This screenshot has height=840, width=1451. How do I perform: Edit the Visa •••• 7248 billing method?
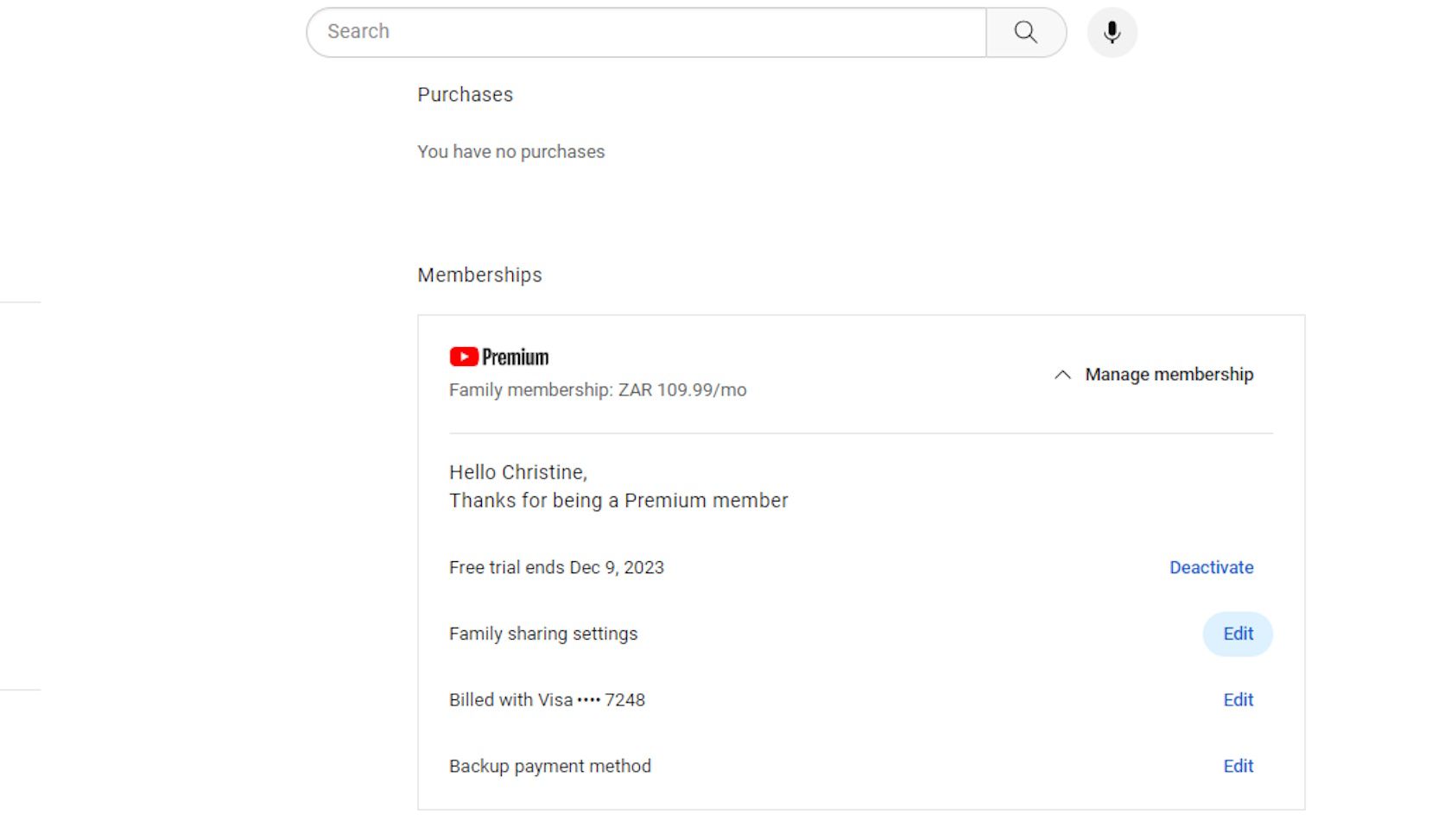pyautogui.click(x=1239, y=699)
